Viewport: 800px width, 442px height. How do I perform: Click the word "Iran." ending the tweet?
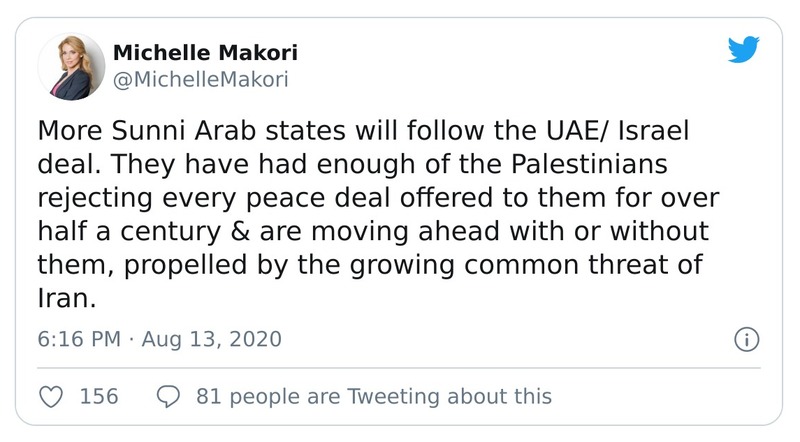64,296
